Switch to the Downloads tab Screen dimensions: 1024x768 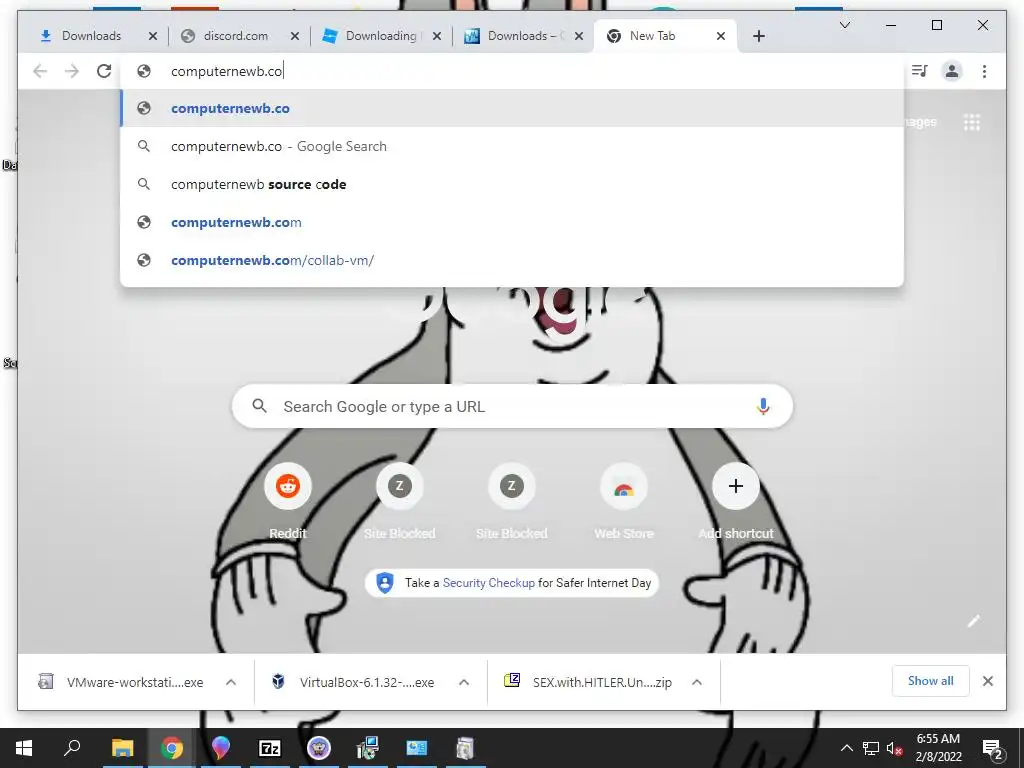[x=91, y=36]
